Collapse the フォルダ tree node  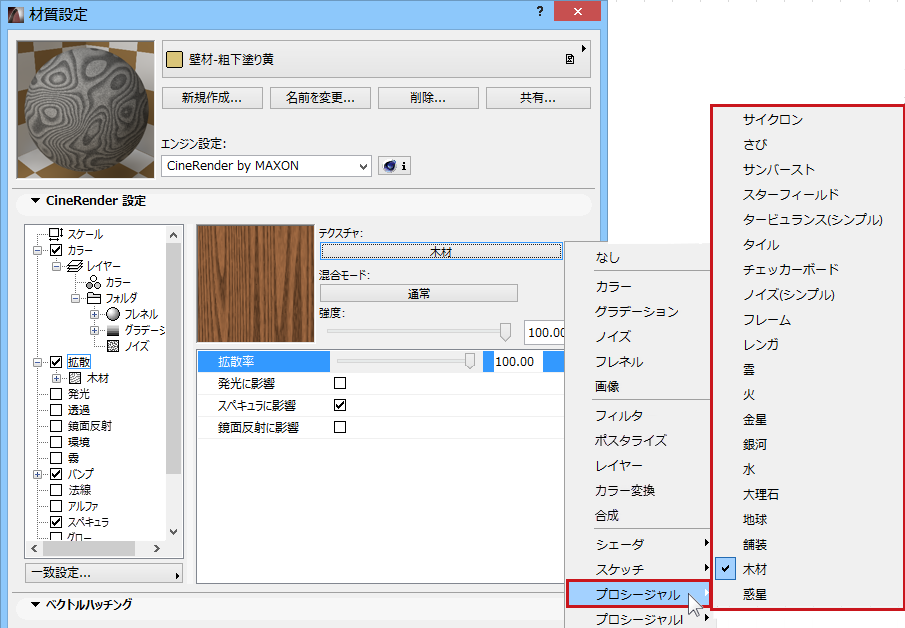(x=76, y=298)
